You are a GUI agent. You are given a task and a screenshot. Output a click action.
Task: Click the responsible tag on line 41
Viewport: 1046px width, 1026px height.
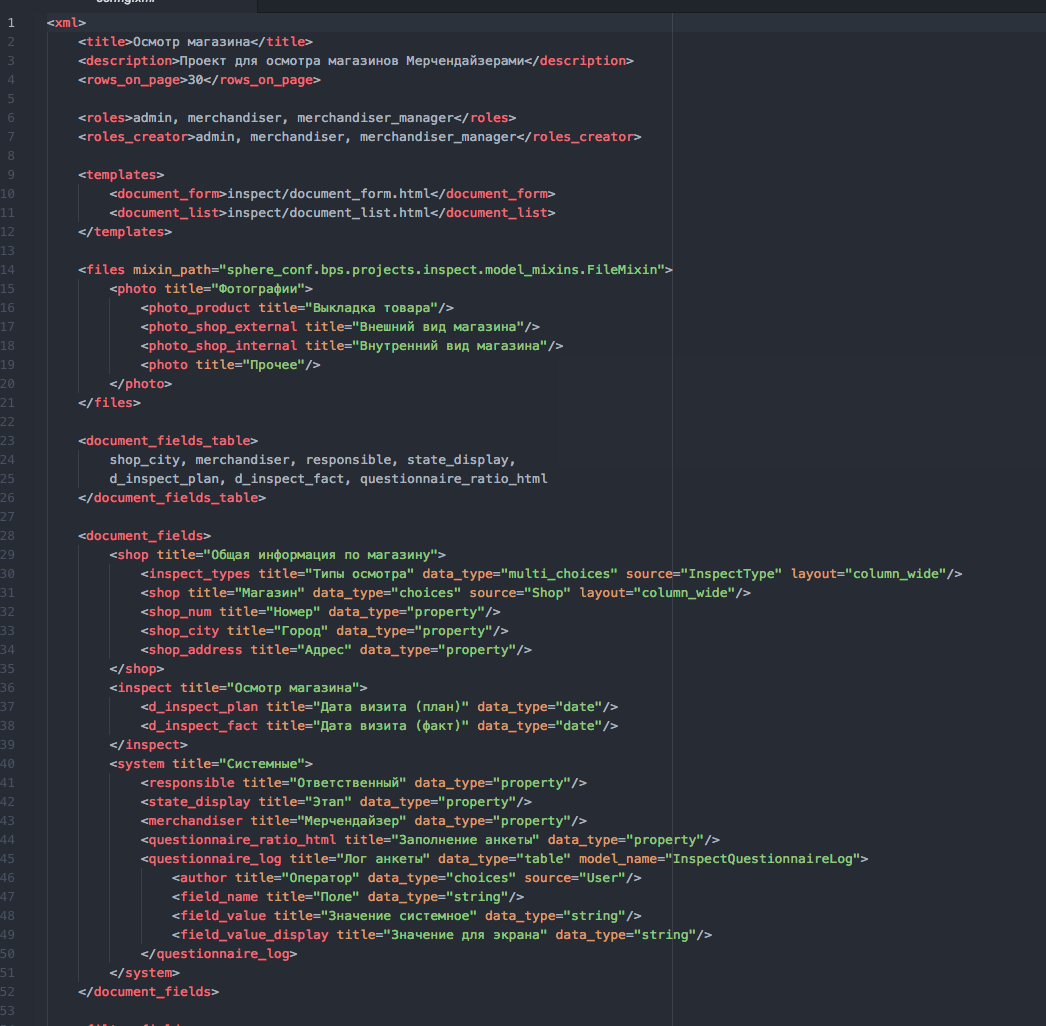(187, 783)
